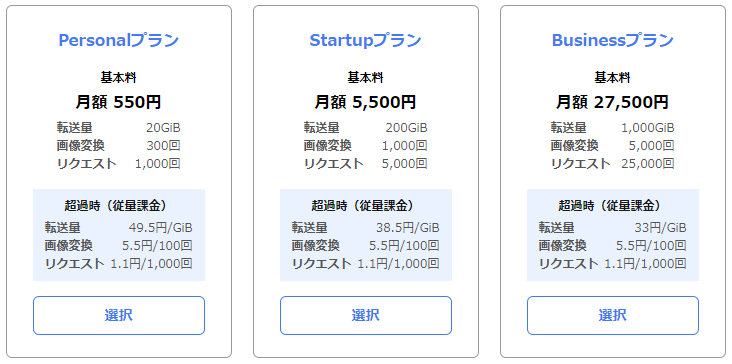
Task: Click the 月額 5,500円 price text
Action: pyautogui.click(x=366, y=102)
